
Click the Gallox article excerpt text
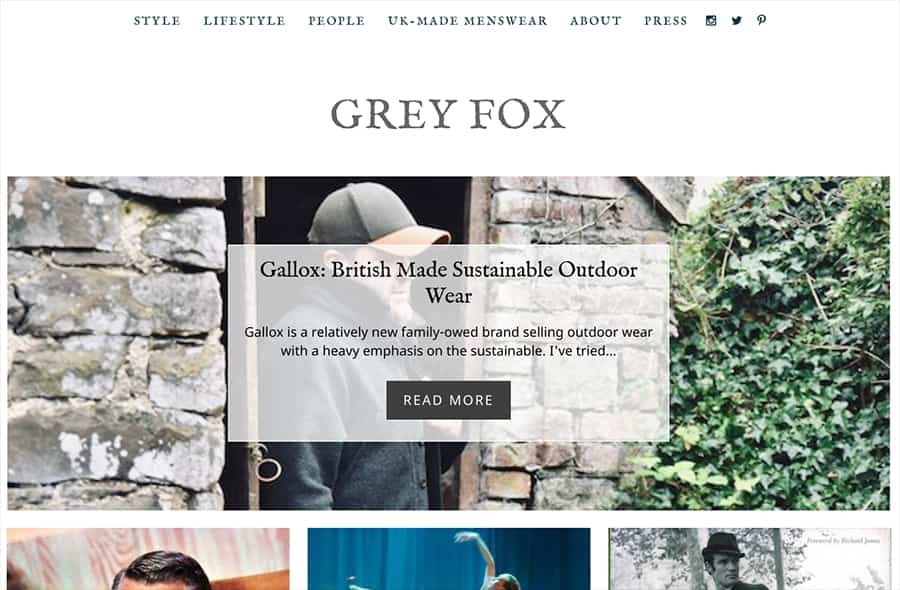(x=448, y=341)
